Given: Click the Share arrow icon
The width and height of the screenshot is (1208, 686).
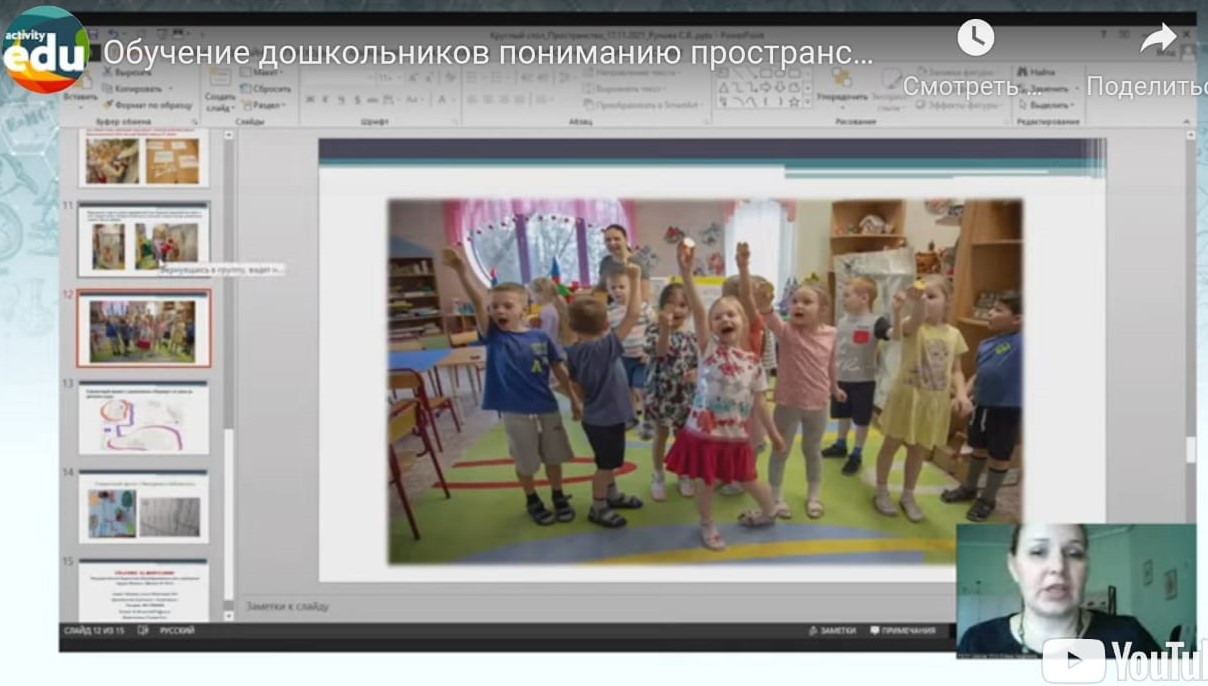Looking at the screenshot, I should click(x=1158, y=39).
